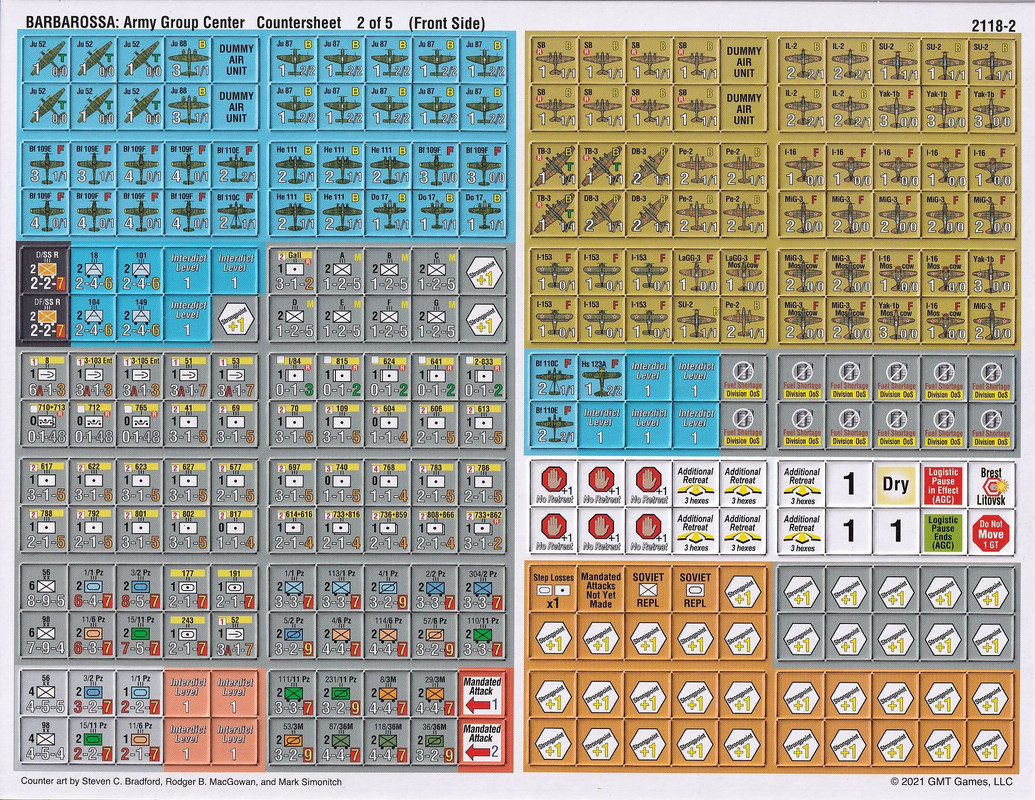Image resolution: width=1035 pixels, height=800 pixels.
Task: Select the 149 unit counter 2-4-6
Action: click(x=140, y=317)
